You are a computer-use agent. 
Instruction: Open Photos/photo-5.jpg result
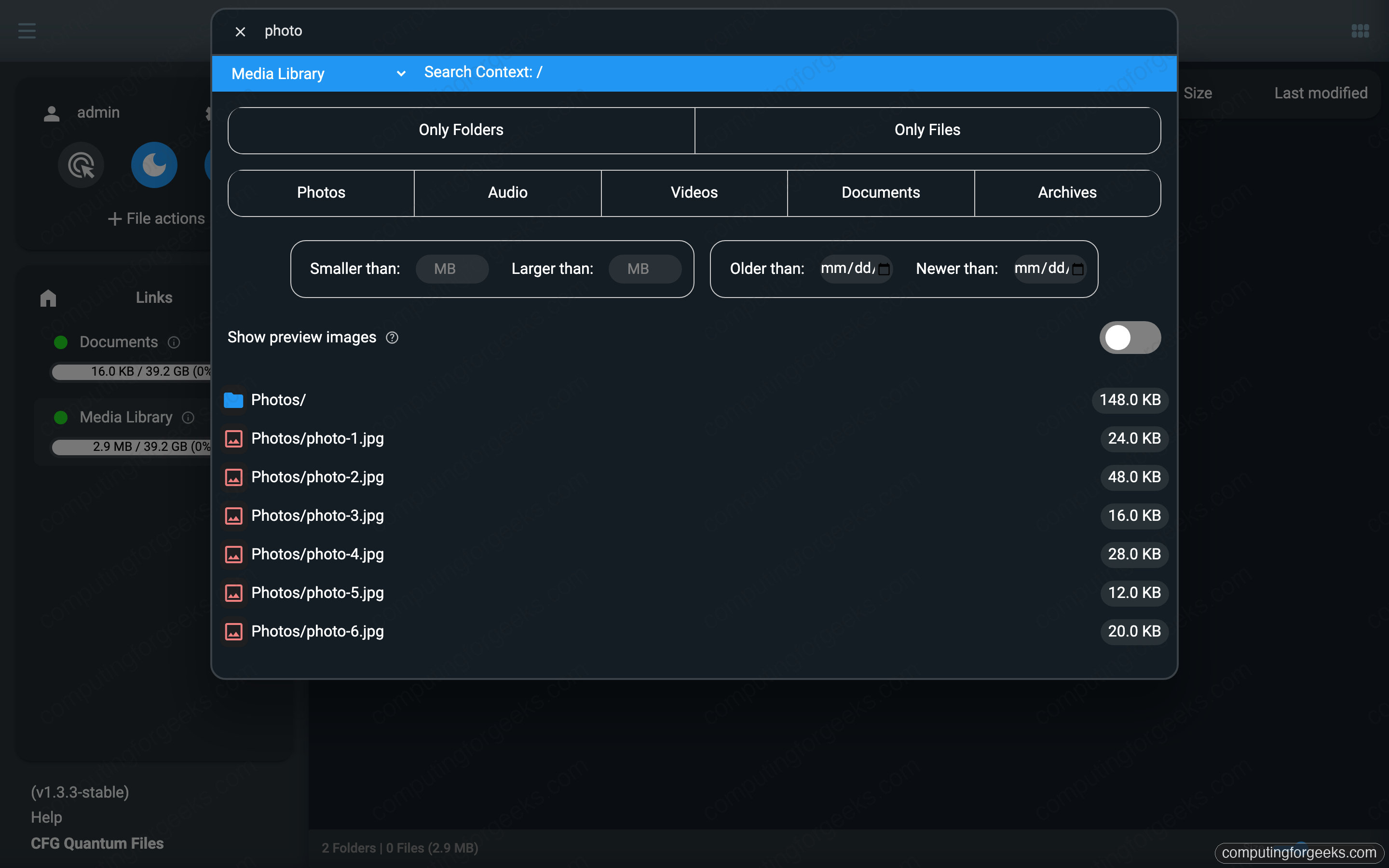coord(694,593)
